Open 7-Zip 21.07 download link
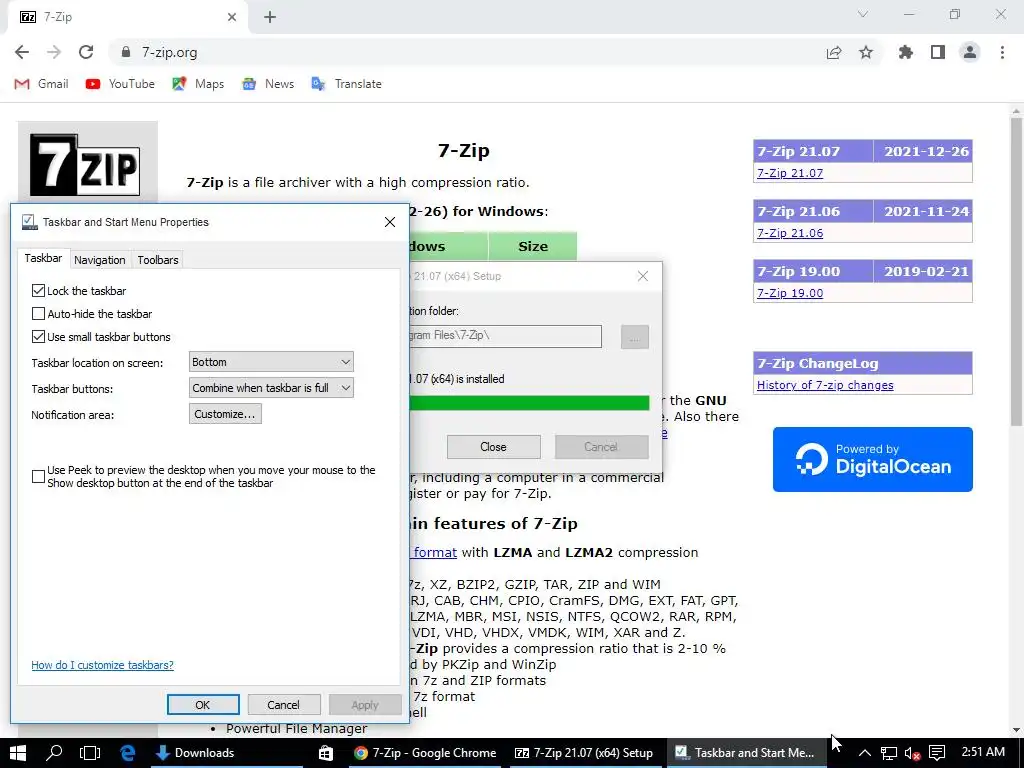The height and width of the screenshot is (768, 1024). tap(790, 173)
